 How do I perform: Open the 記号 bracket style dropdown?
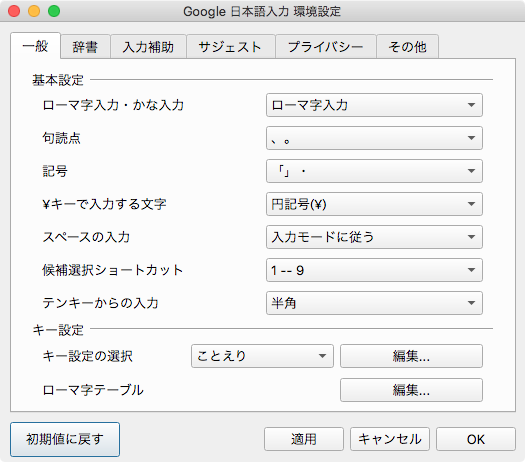coord(374,171)
